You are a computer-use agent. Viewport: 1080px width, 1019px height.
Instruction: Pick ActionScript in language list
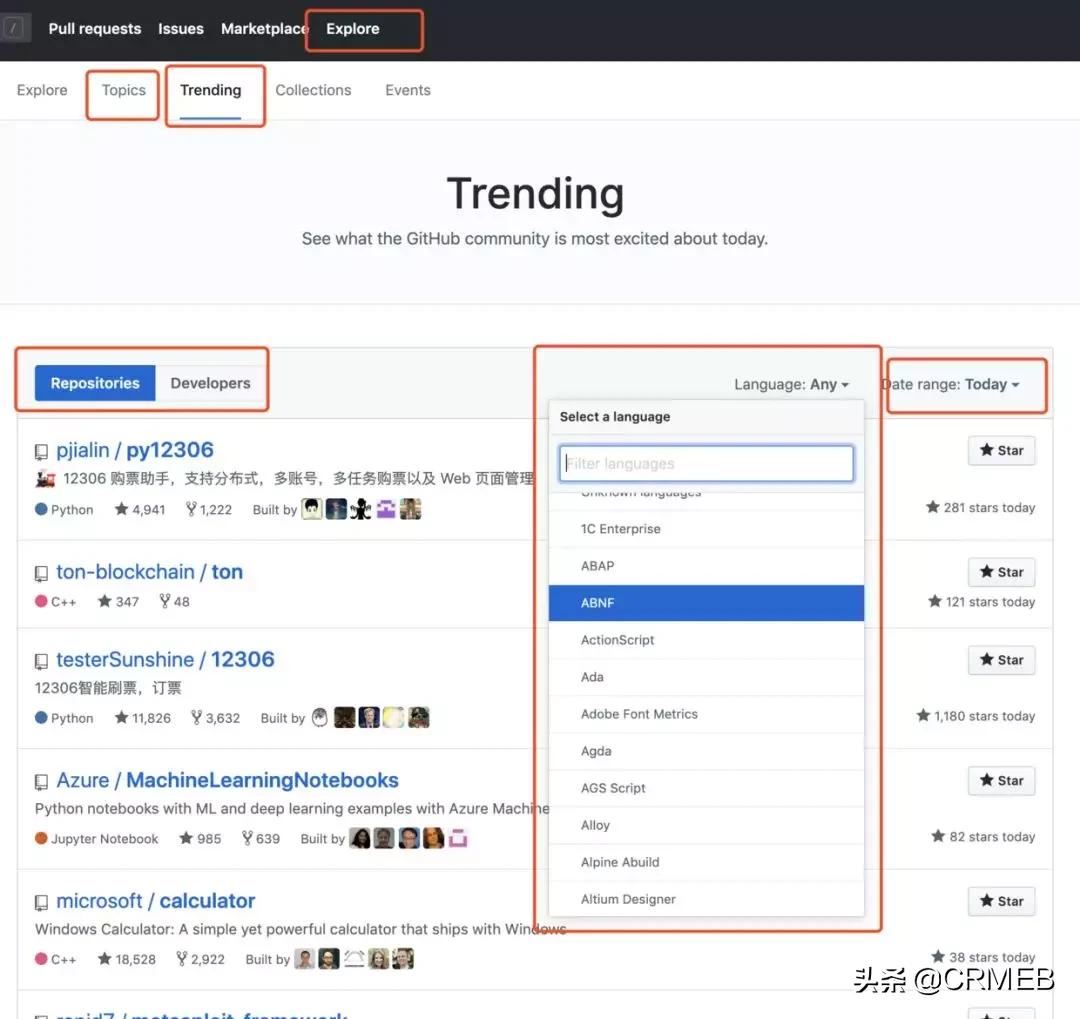(x=706, y=640)
